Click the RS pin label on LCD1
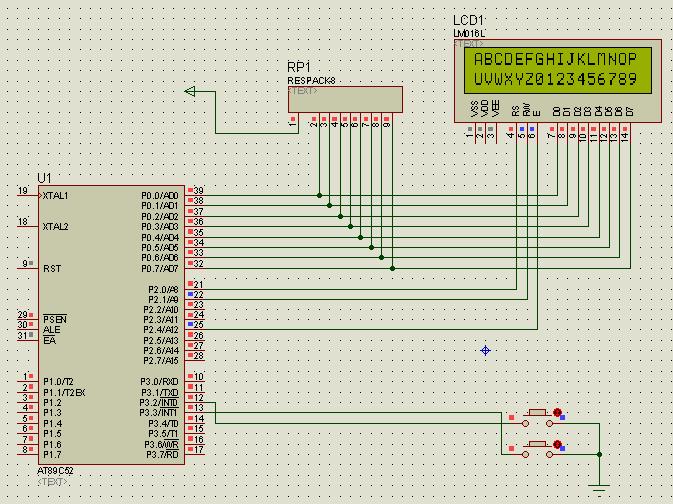The height and width of the screenshot is (504, 673). 515,111
